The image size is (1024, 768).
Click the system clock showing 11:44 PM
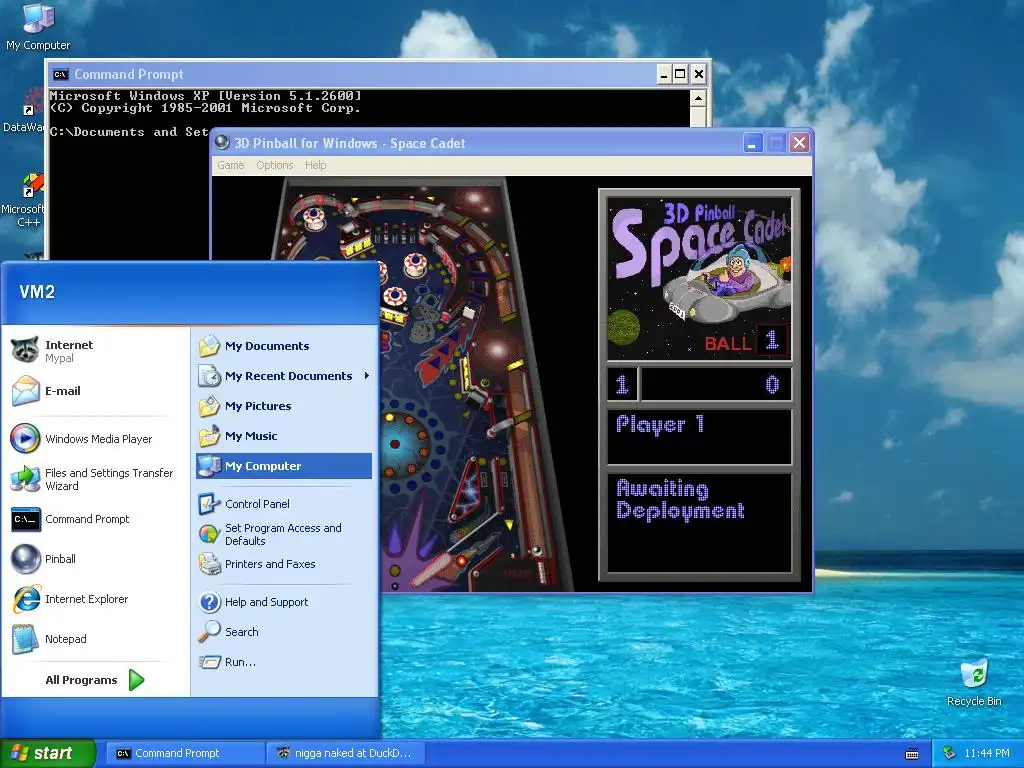click(986, 754)
